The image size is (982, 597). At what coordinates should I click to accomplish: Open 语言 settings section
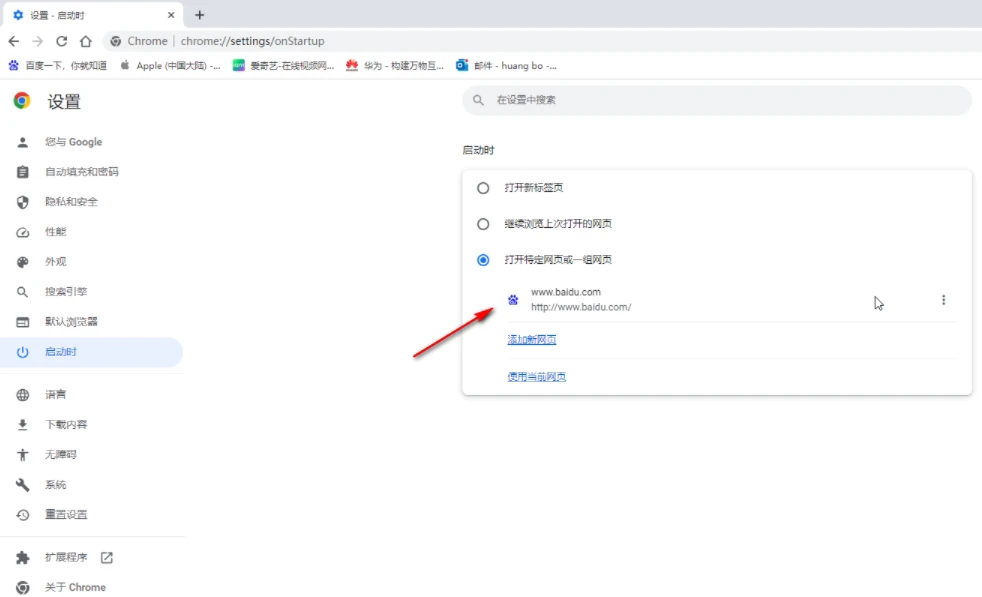click(91, 395)
